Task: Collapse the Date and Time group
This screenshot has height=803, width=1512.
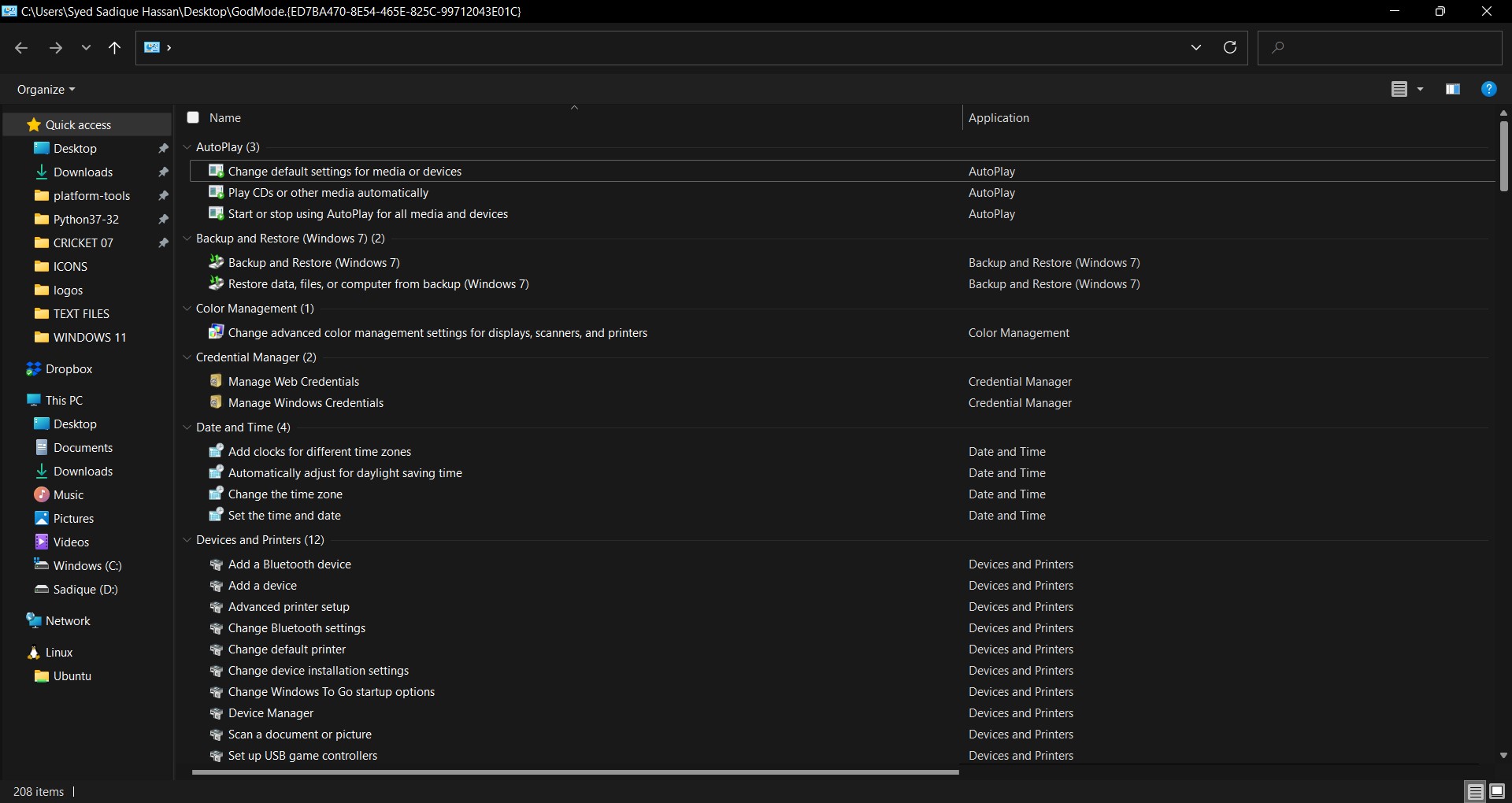Action: 187,427
